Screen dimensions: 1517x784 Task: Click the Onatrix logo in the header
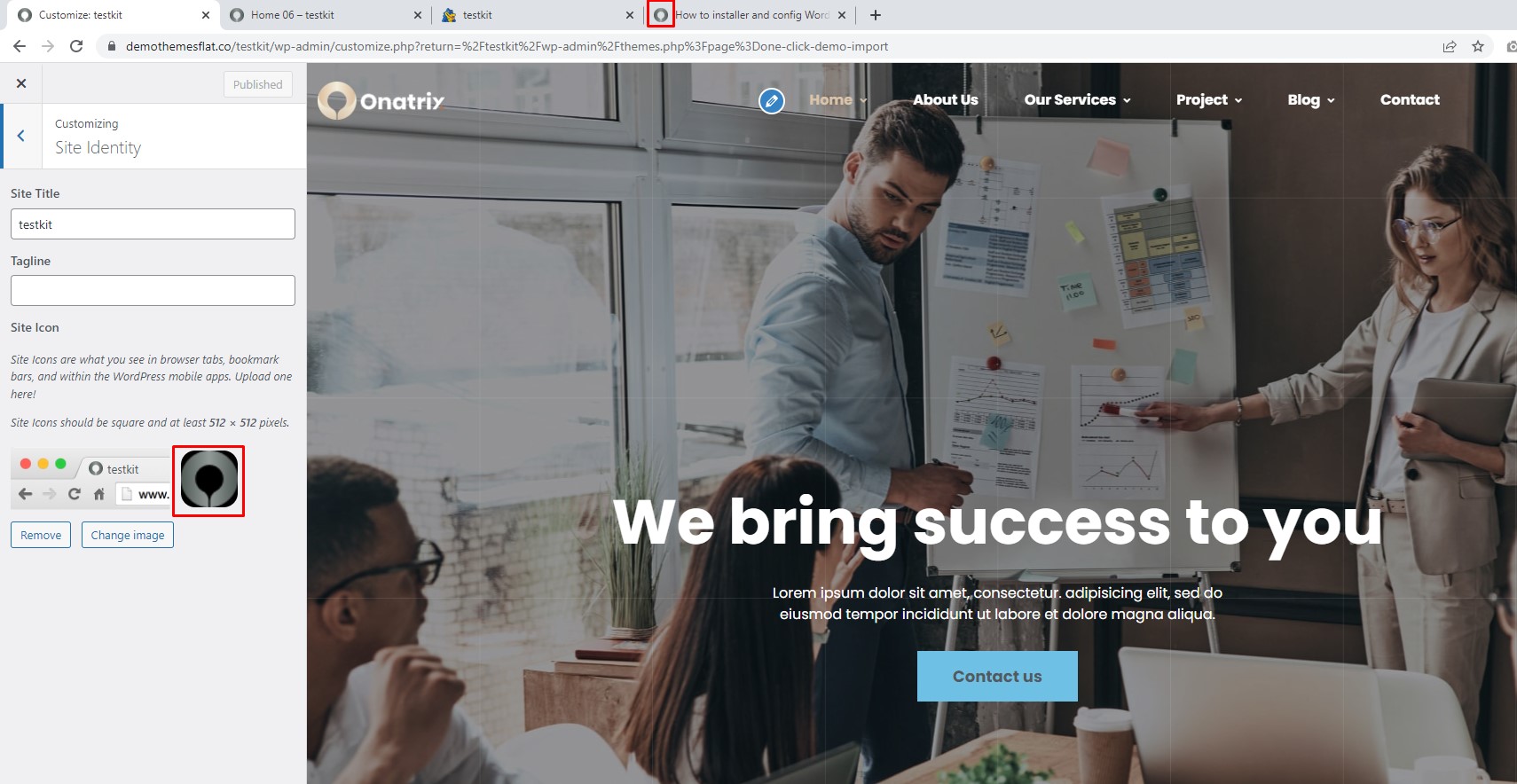click(x=381, y=101)
